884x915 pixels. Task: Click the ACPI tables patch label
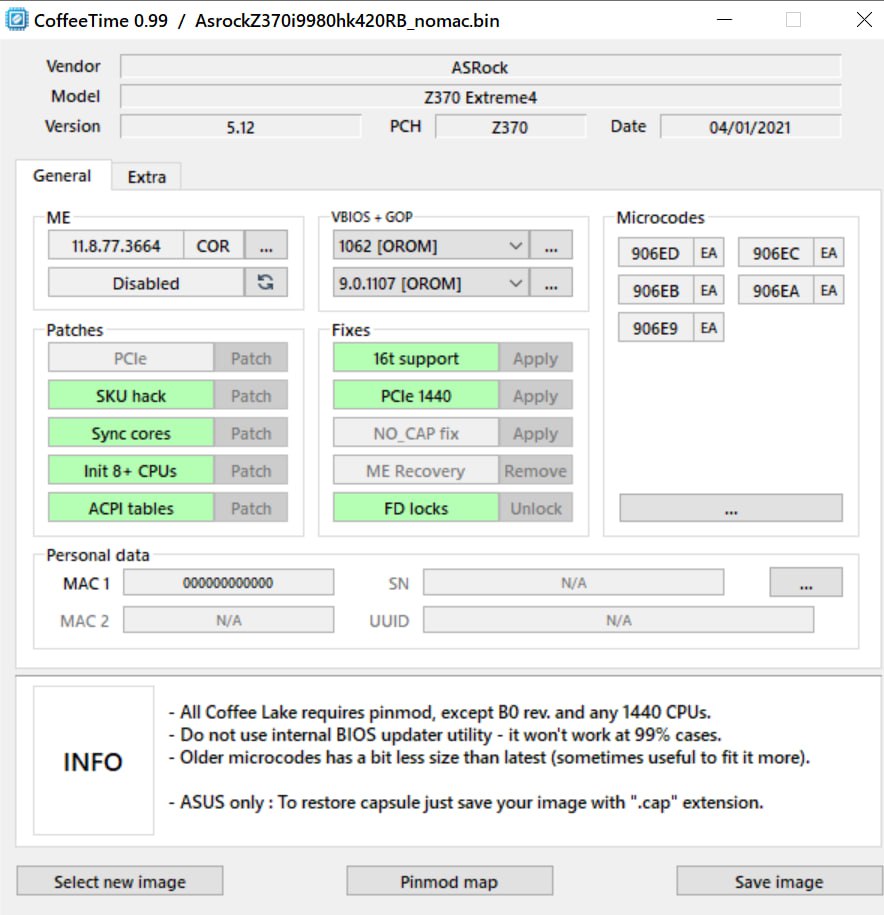pos(131,508)
